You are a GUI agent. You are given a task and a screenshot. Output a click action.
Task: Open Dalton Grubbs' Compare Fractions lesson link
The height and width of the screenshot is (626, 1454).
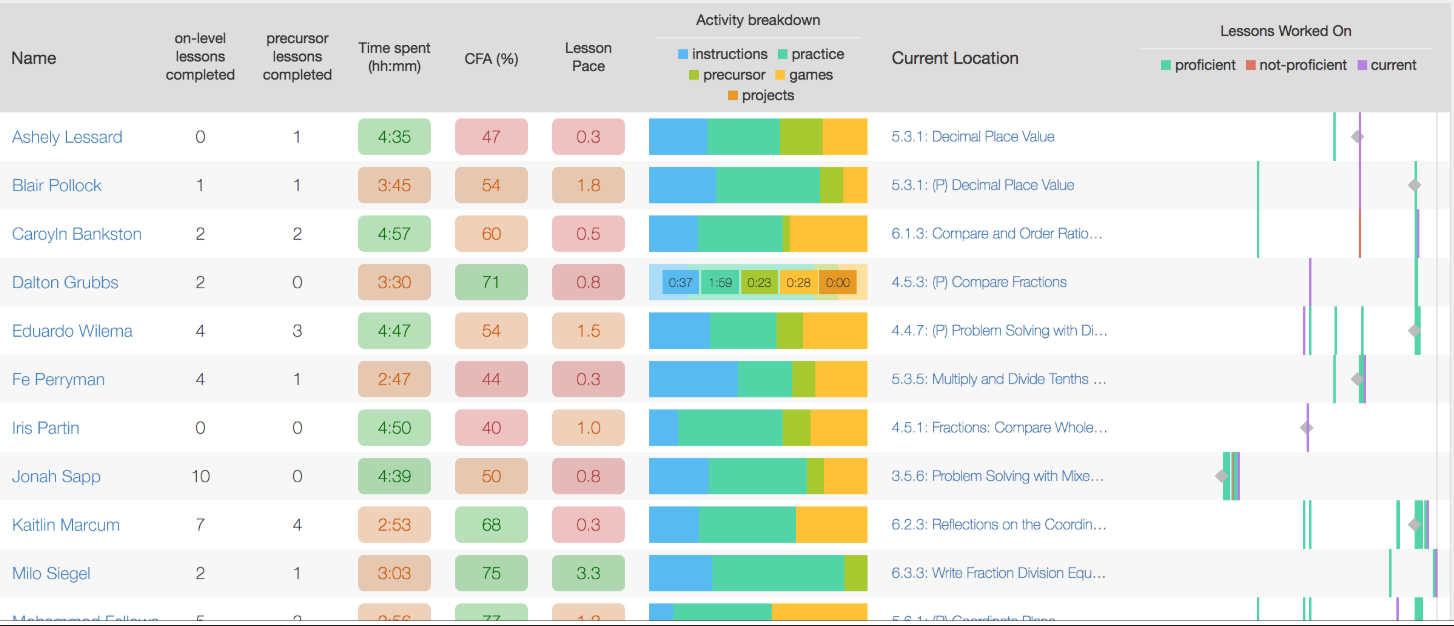point(979,282)
